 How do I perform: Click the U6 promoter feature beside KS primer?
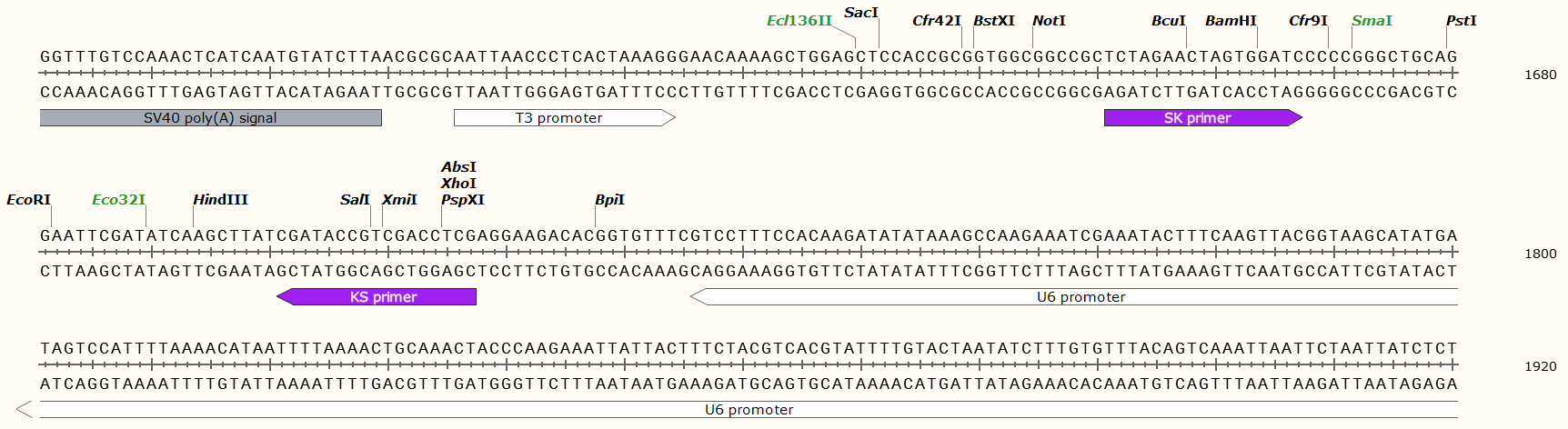pyautogui.click(x=1081, y=297)
